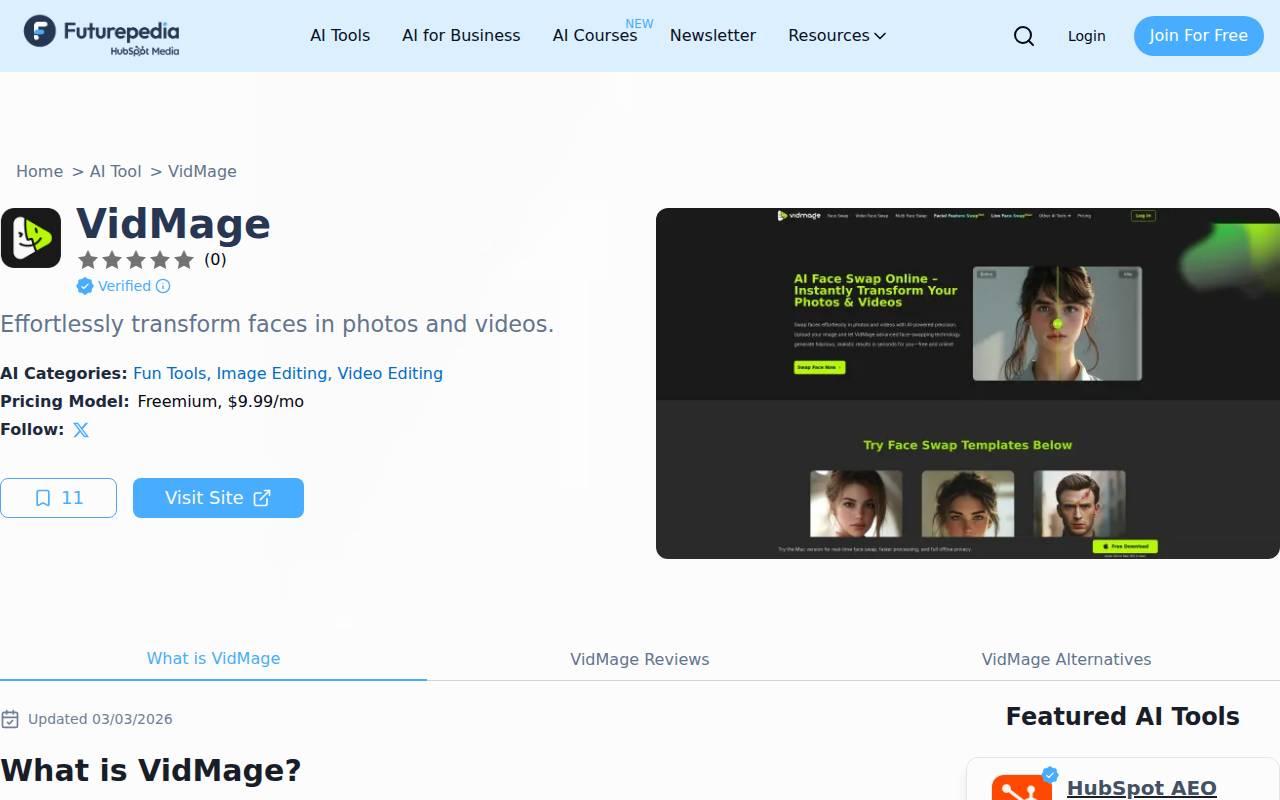The image size is (1280, 800).
Task: Select the What is VidMage tab
Action: tap(213, 659)
